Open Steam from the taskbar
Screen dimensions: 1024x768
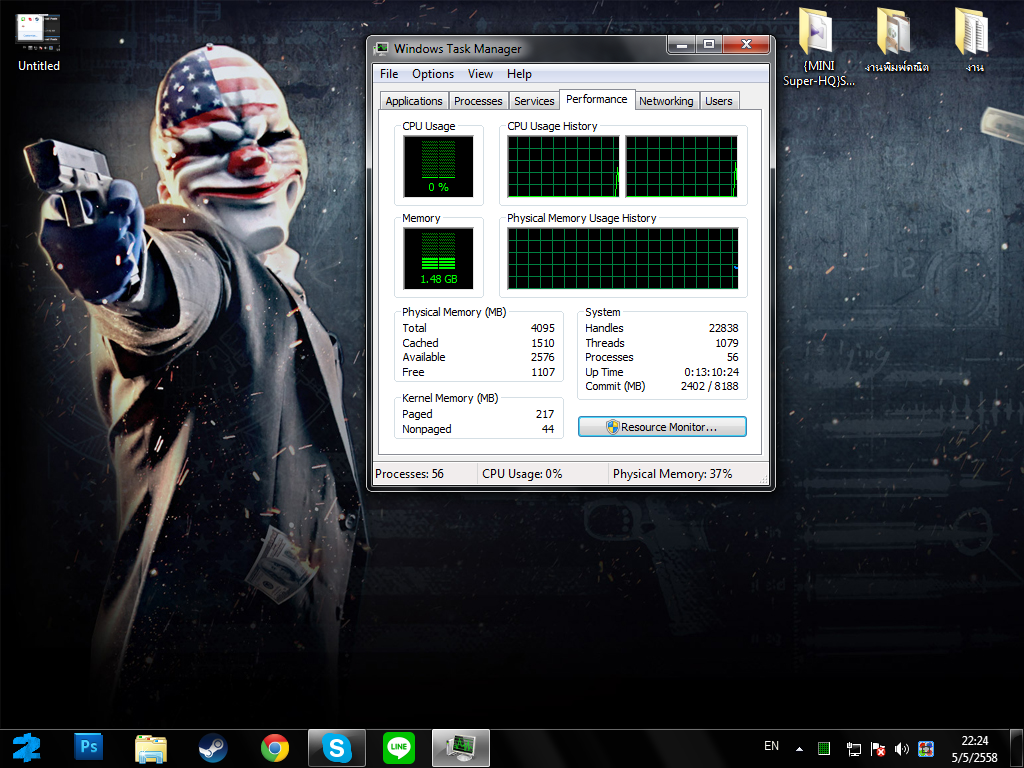pyautogui.click(x=213, y=748)
